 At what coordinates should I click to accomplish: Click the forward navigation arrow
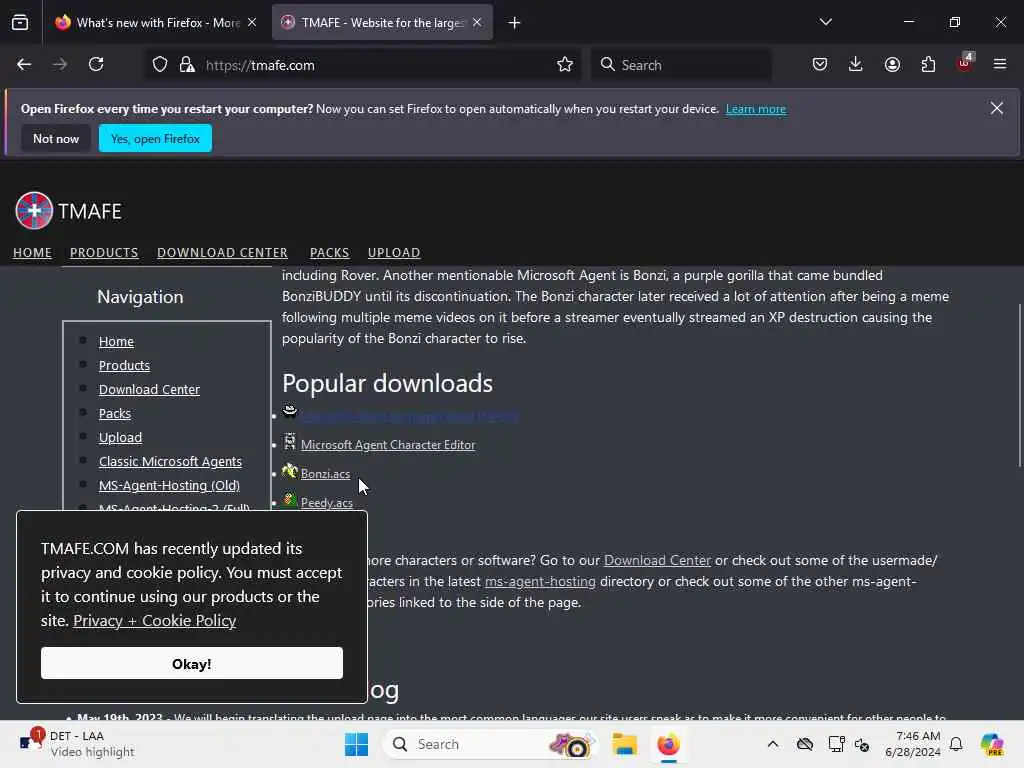tap(60, 64)
